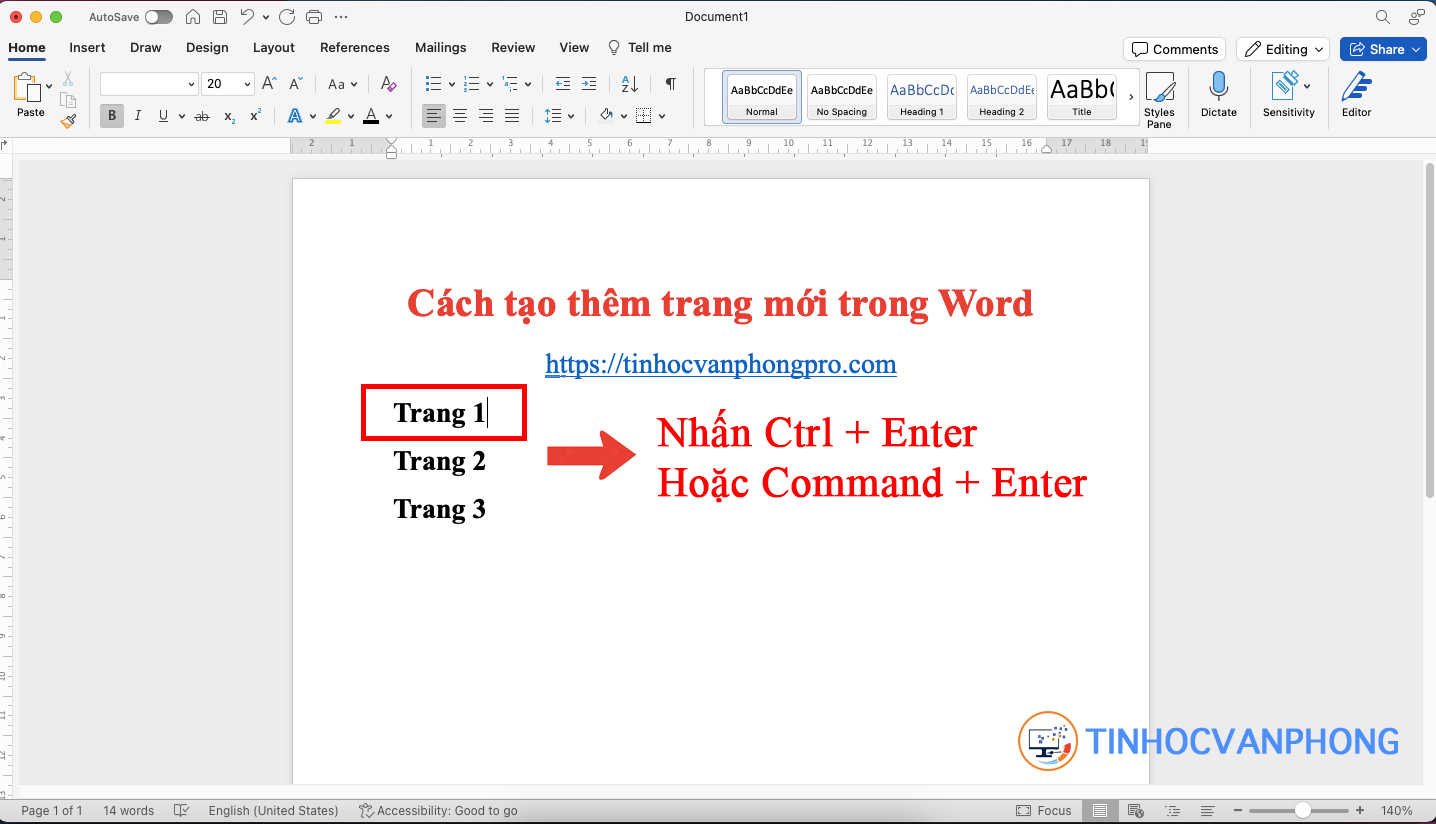Open the font size dropdown

[248, 85]
